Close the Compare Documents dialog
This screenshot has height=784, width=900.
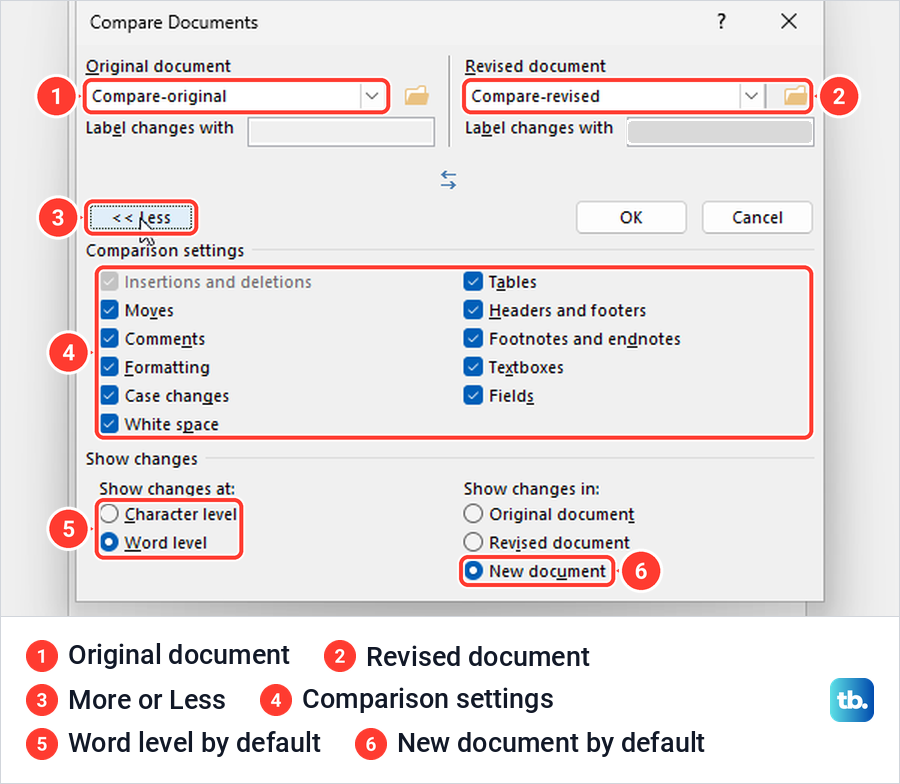(789, 22)
